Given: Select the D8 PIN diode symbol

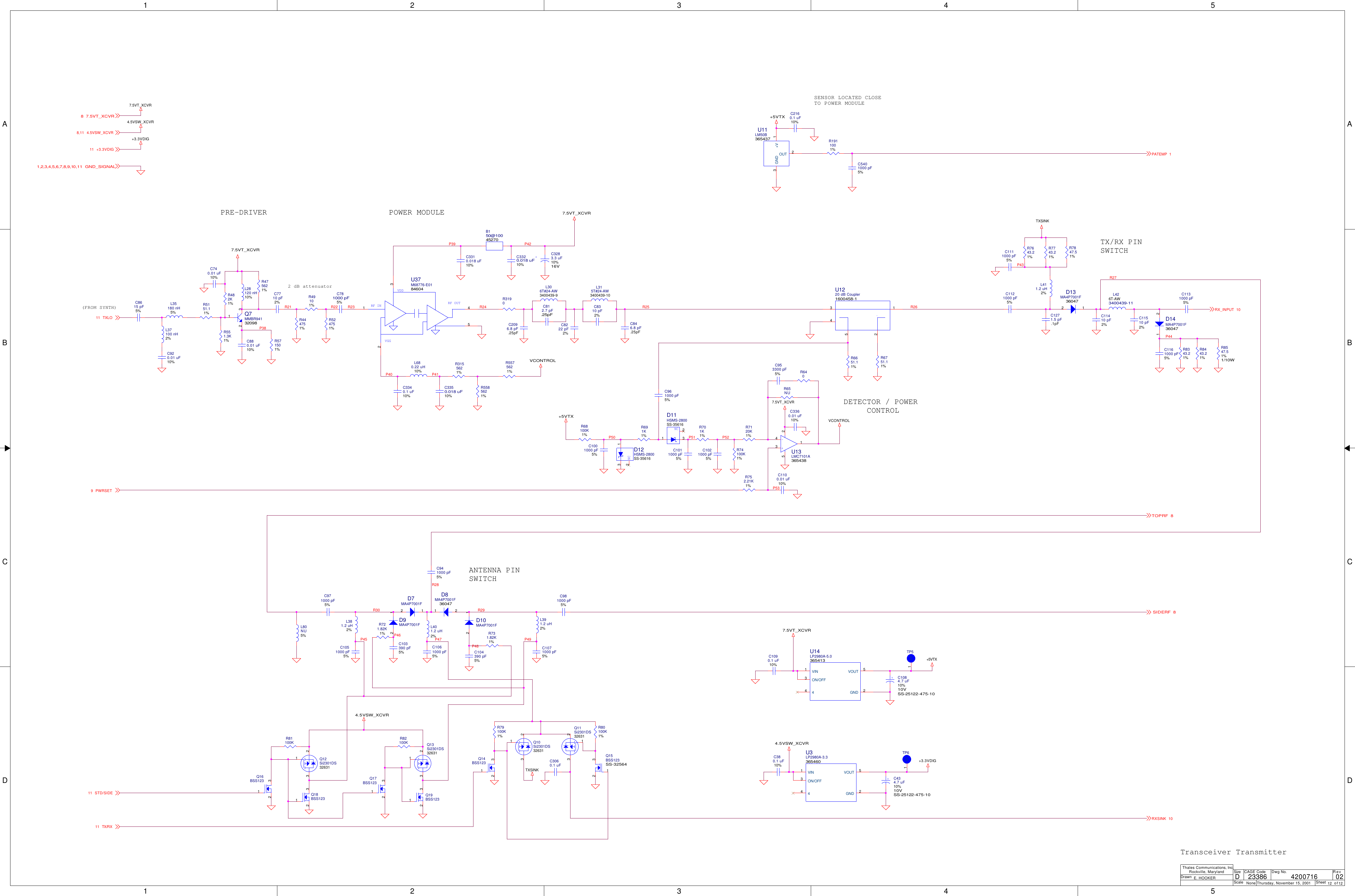Looking at the screenshot, I should 446,612.
